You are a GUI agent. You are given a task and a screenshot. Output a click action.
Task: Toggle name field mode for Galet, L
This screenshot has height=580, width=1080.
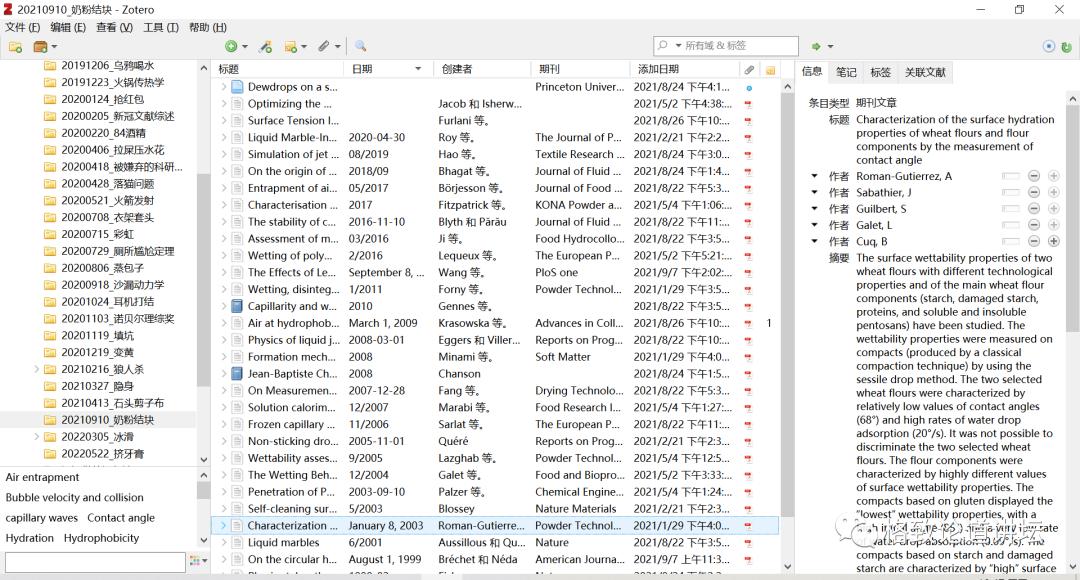coord(1011,225)
